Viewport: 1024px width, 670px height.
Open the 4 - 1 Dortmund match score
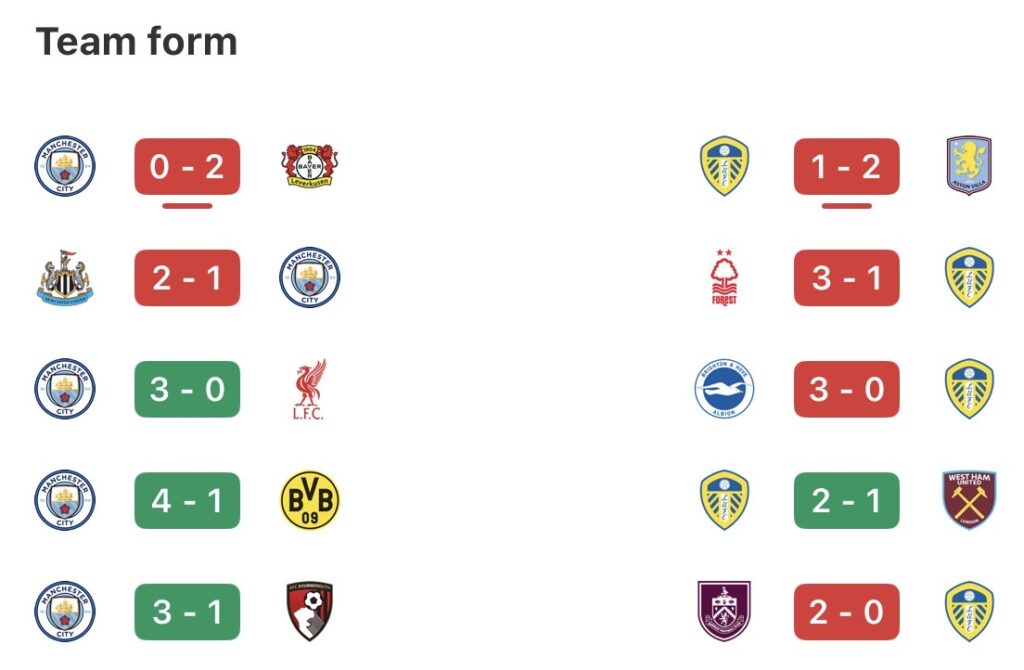click(187, 500)
